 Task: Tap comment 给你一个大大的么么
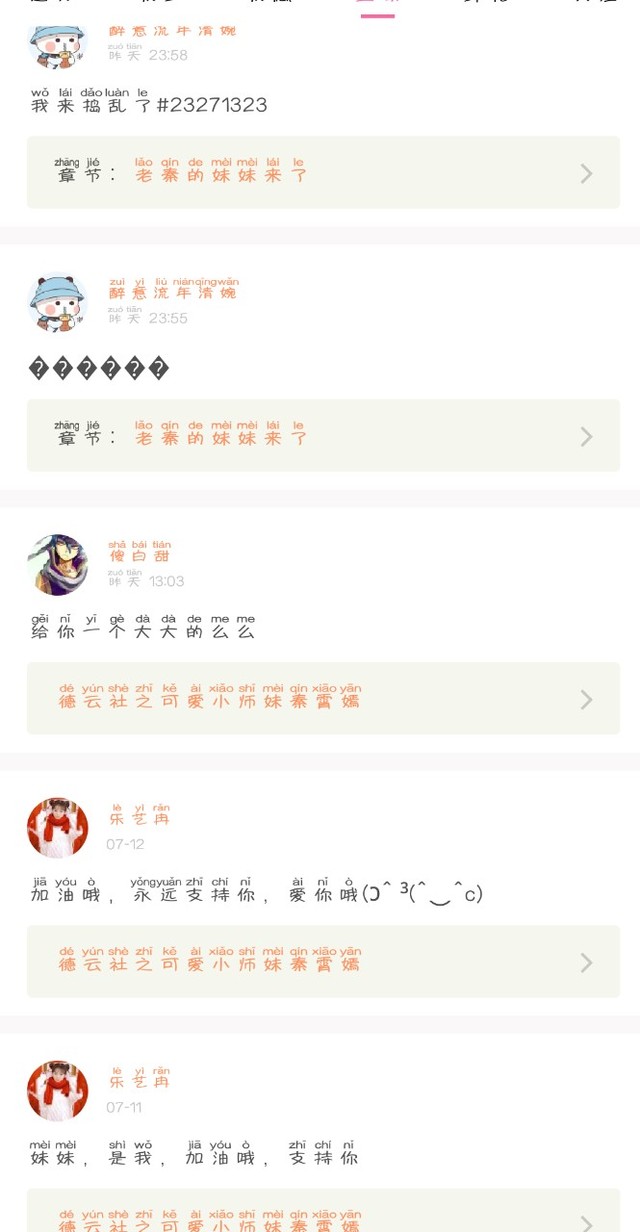point(143,627)
